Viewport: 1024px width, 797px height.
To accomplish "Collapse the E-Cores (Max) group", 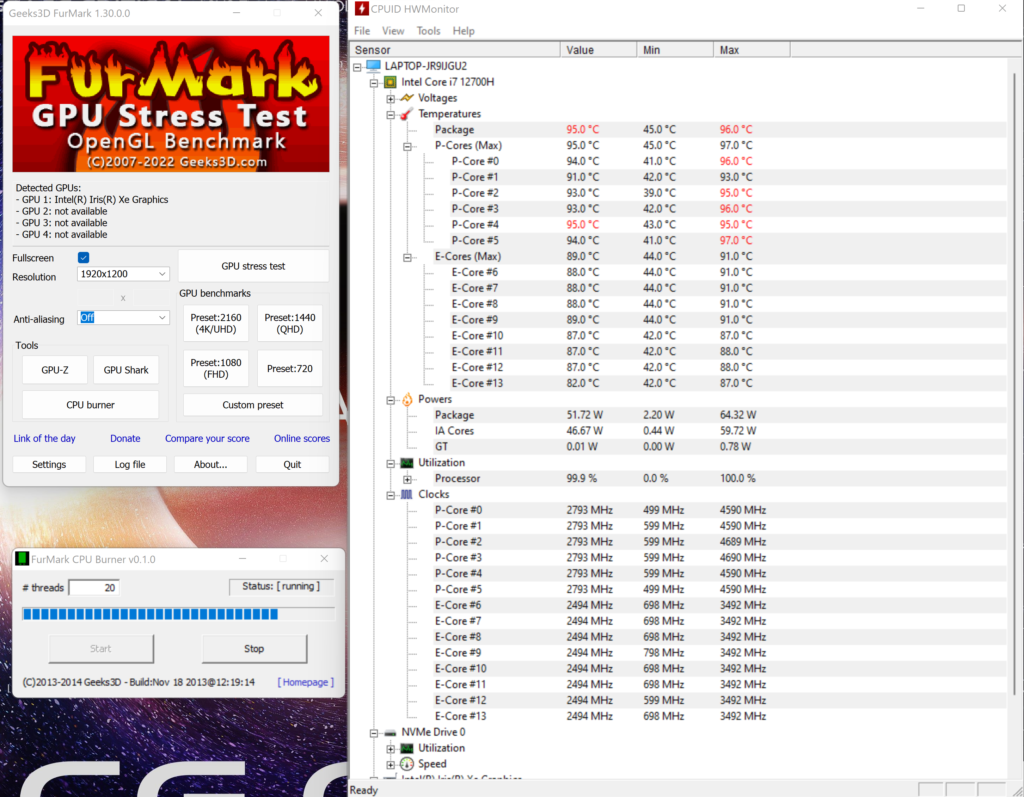I will (x=407, y=256).
